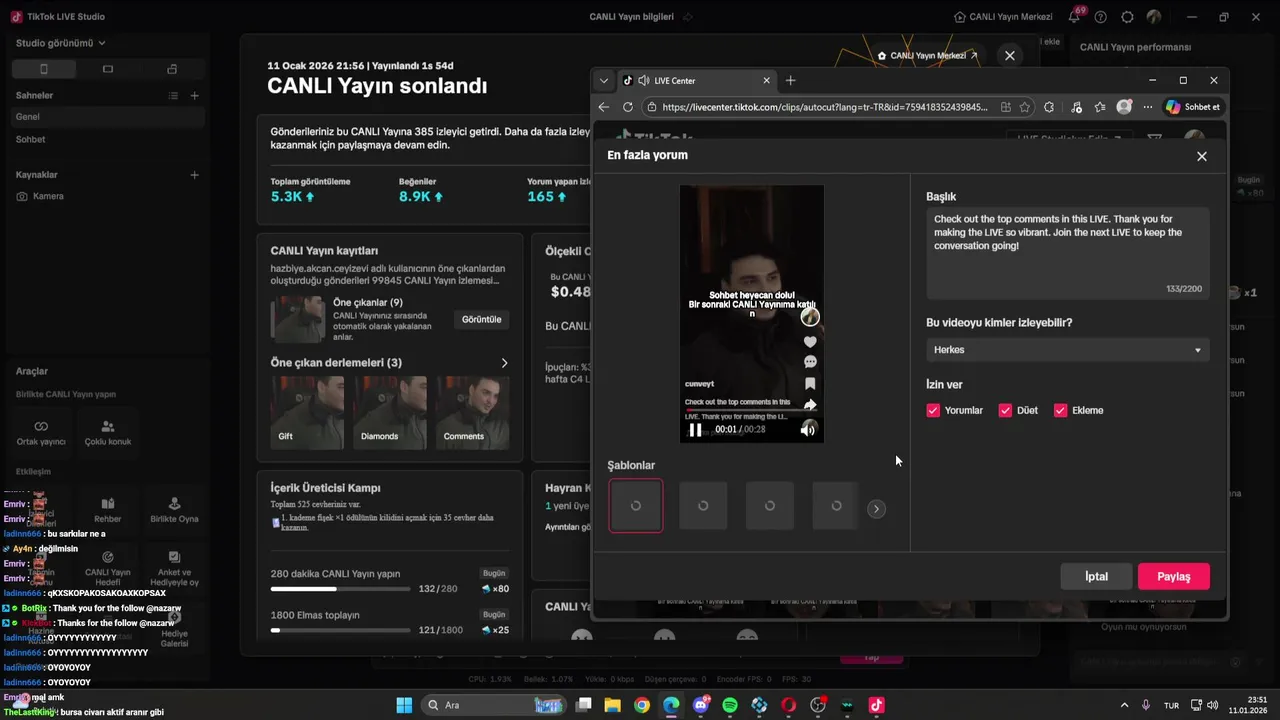Show next templates with right arrow

[x=876, y=509]
